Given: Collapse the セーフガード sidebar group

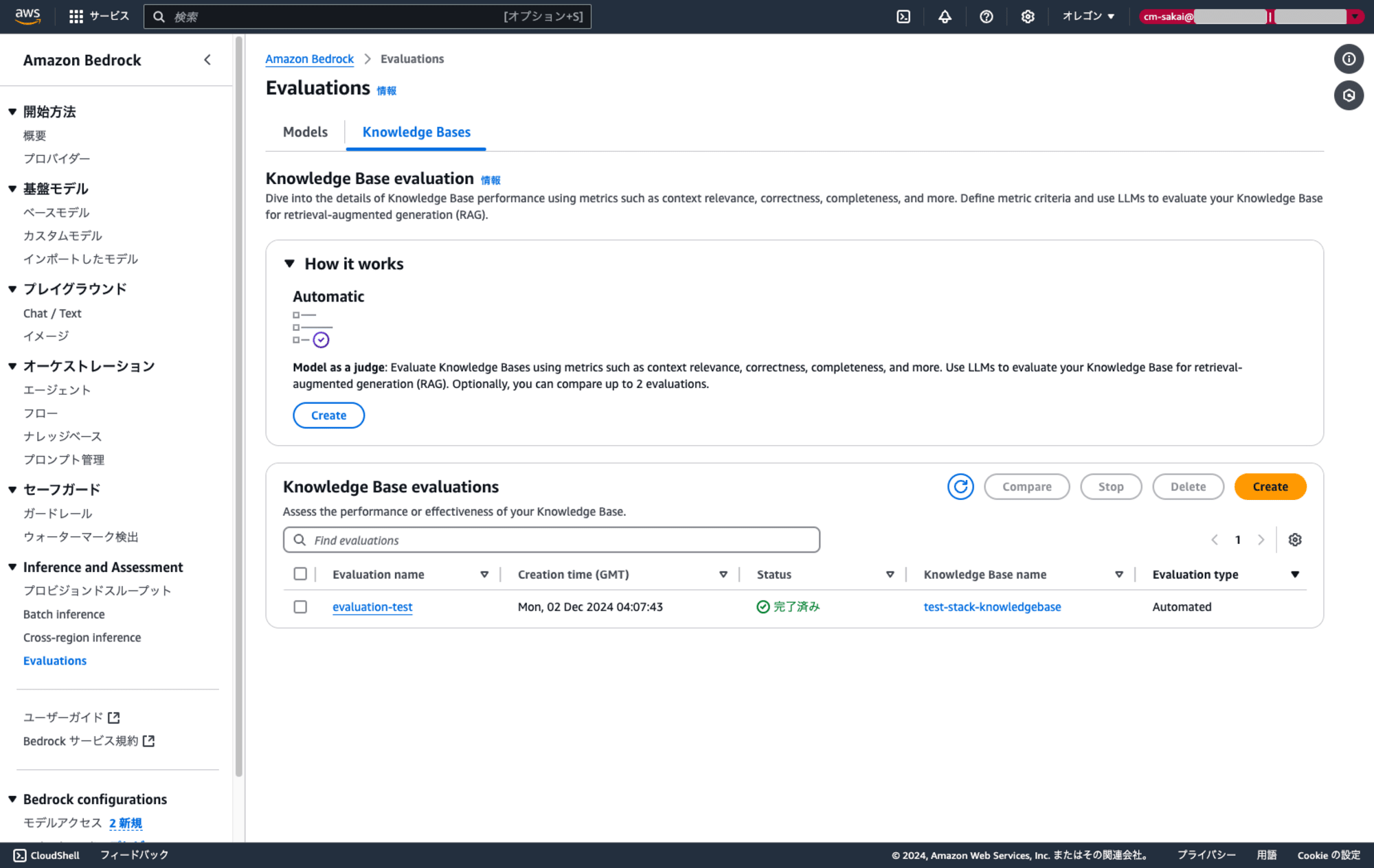Looking at the screenshot, I should [12, 490].
